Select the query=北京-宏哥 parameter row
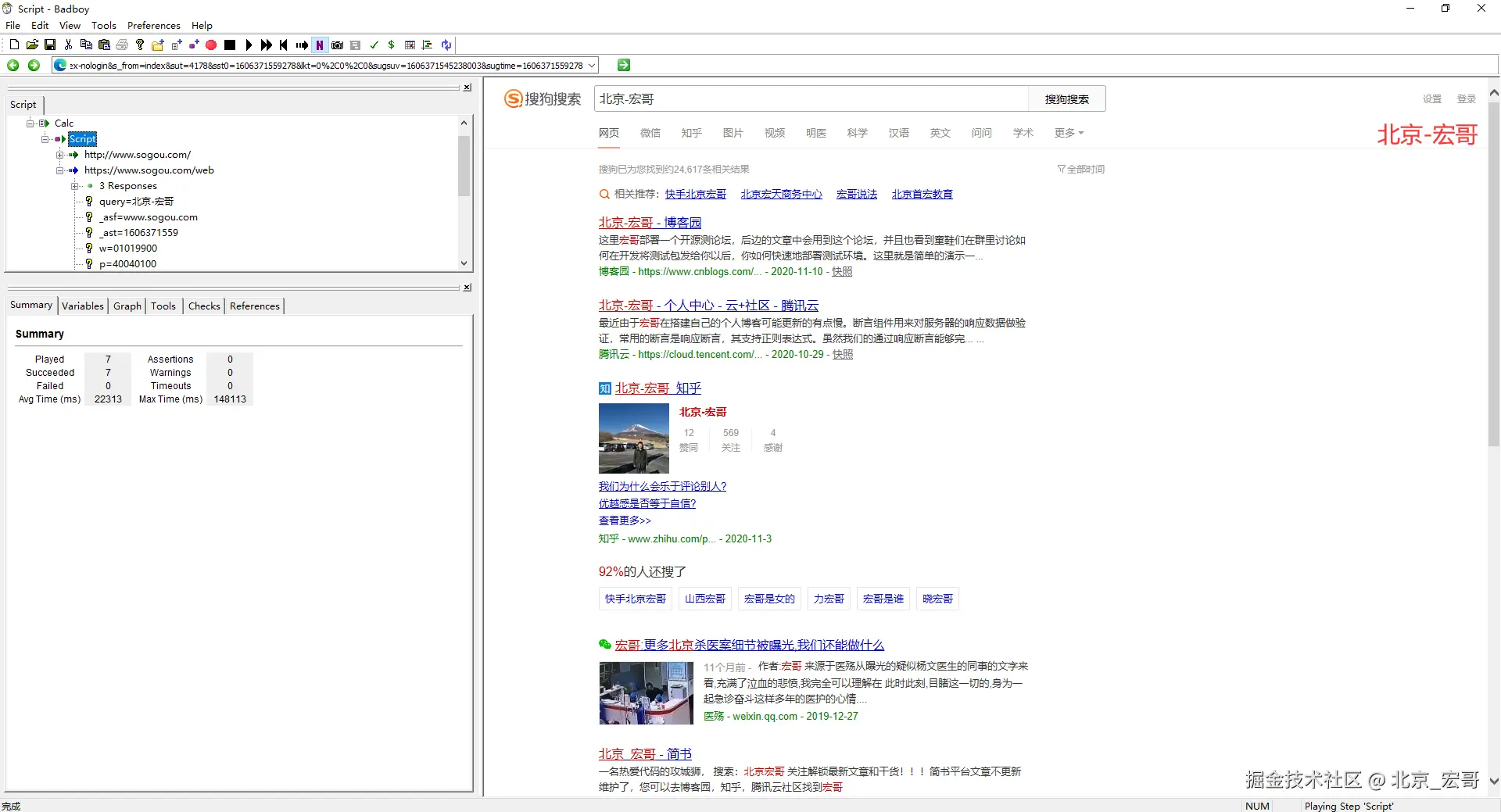The image size is (1501, 812). pyautogui.click(x=136, y=202)
